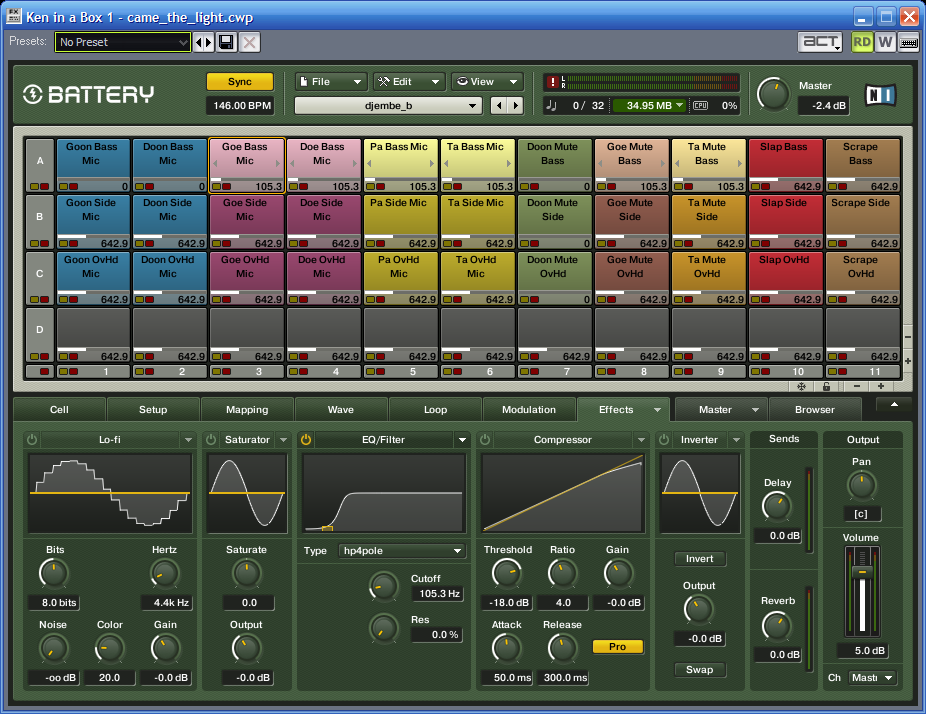The image size is (926, 714).
Task: Click the 34.95 MB memory display
Action: coord(649,106)
